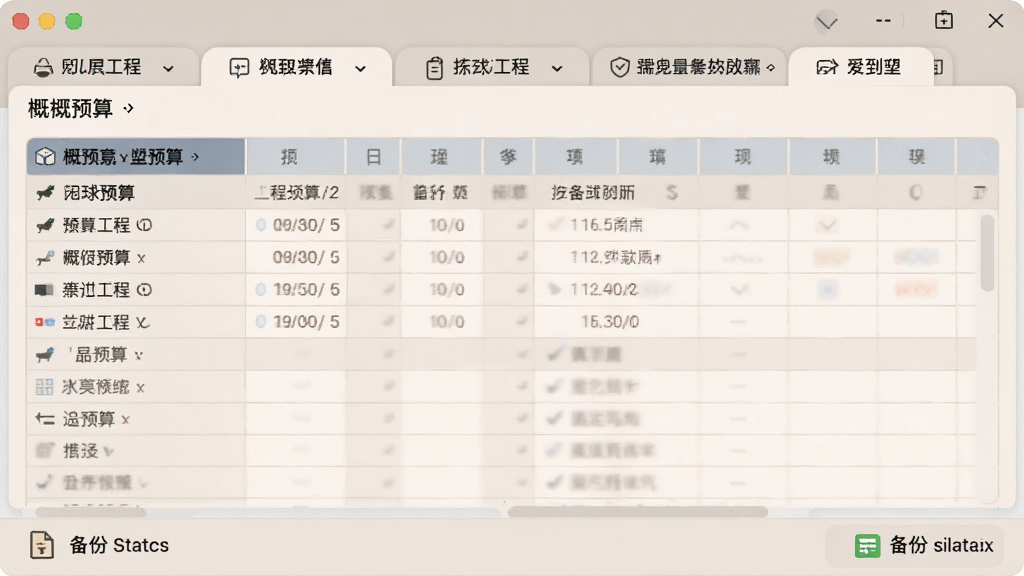The height and width of the screenshot is (576, 1024).
Task: Click the dark rectangle icon in the 19/50/ 5 row
Action: coord(44,290)
